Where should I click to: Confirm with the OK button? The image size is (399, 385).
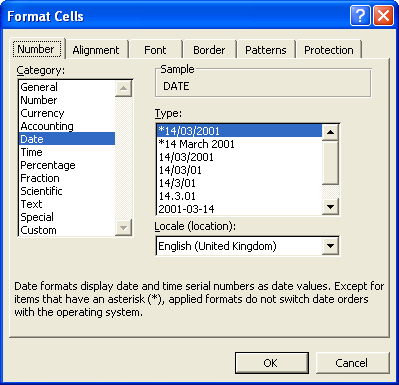click(272, 363)
